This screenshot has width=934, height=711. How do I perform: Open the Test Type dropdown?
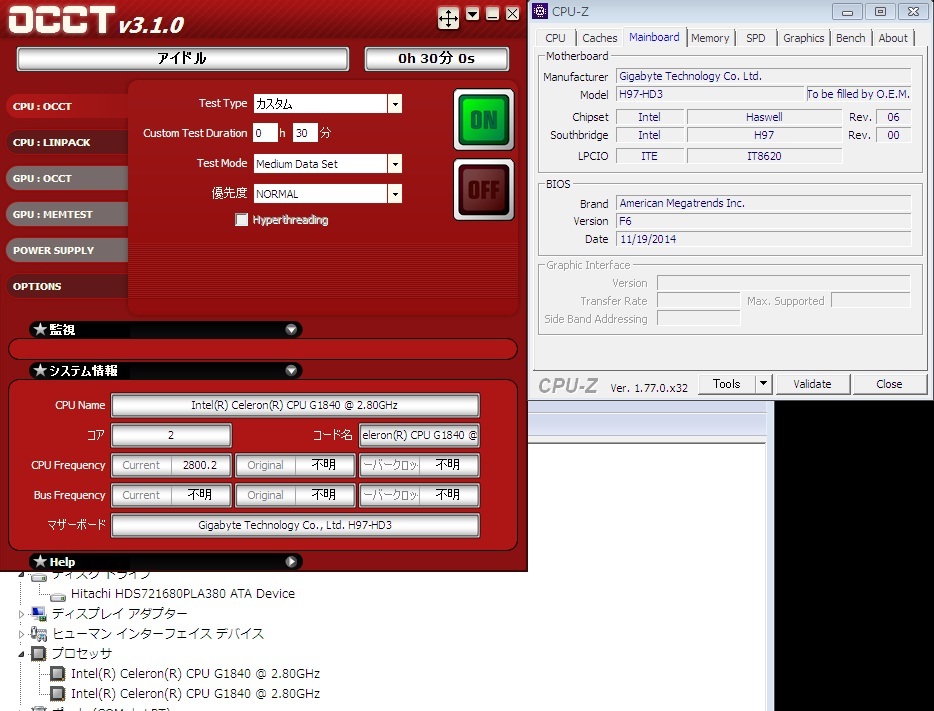click(395, 104)
